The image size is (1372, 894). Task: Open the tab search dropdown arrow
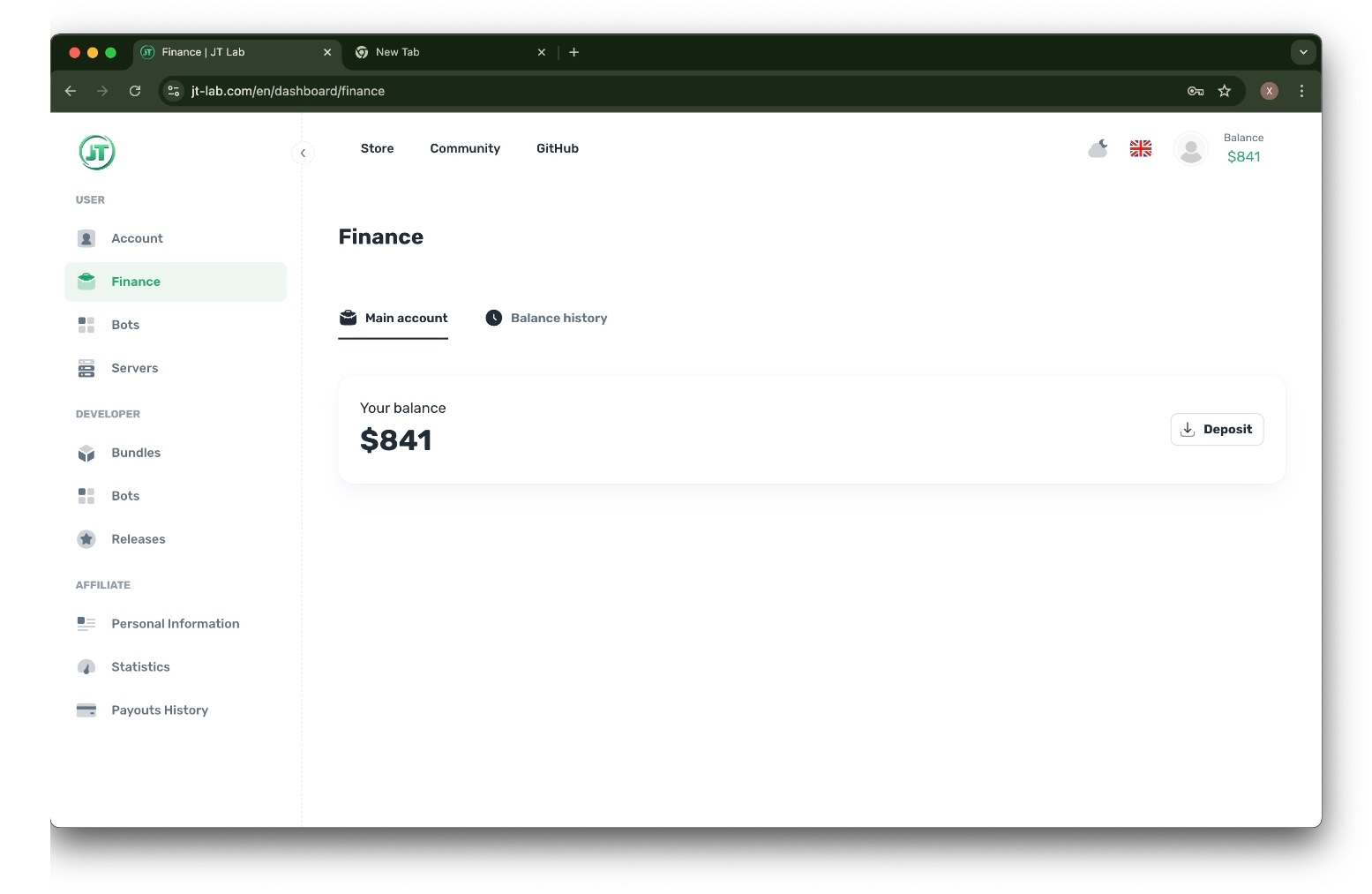(1303, 52)
